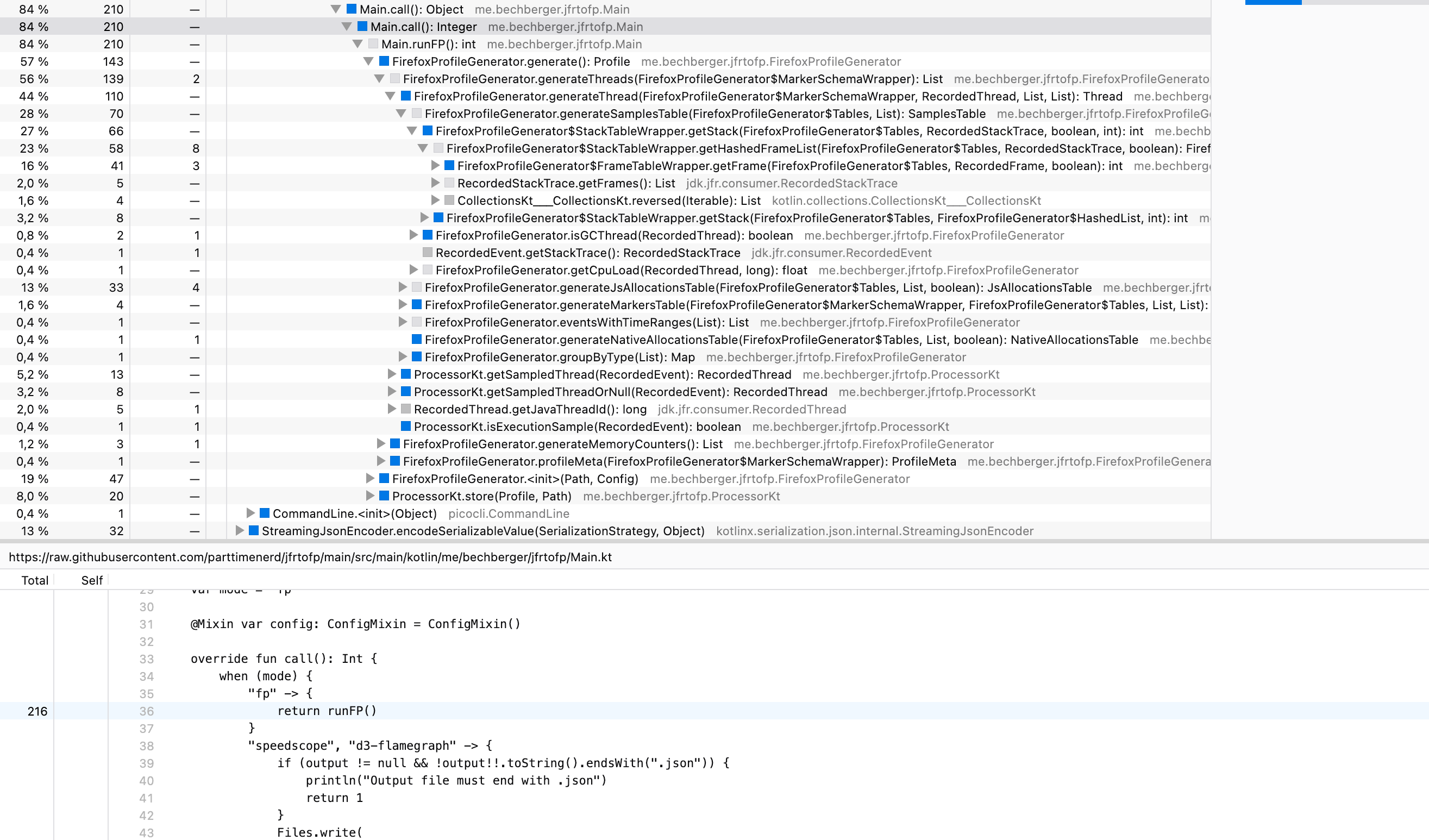Click blue progress bar at top right
The height and width of the screenshot is (840, 1429).
[1273, 2]
